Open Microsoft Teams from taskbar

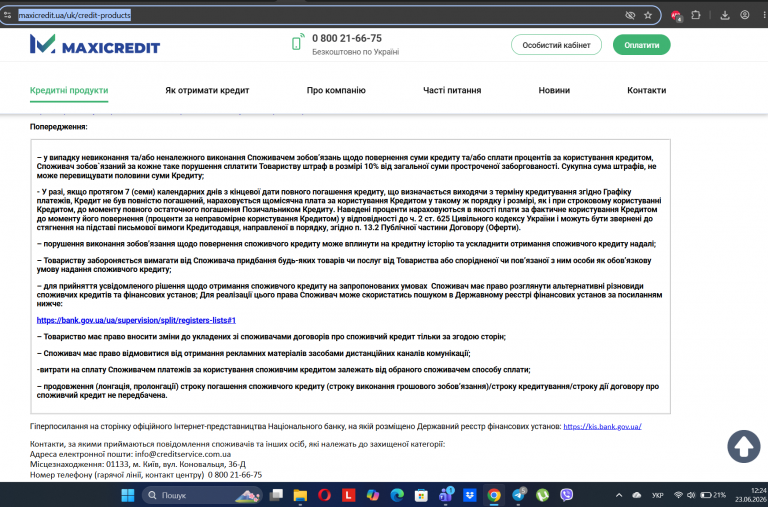pyautogui.click(x=446, y=495)
